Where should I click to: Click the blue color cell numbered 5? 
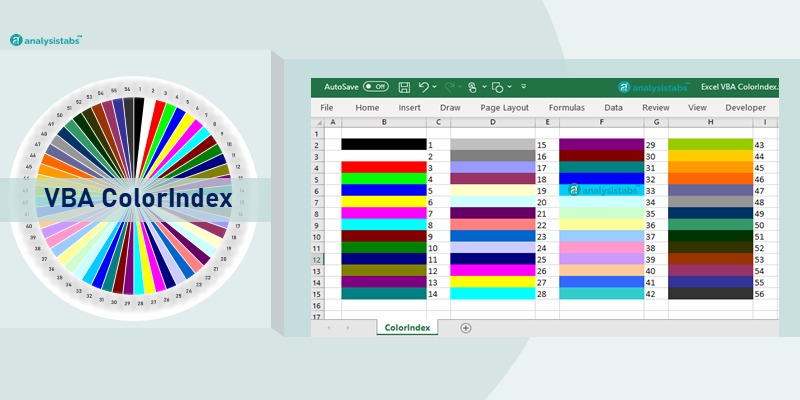[384, 190]
